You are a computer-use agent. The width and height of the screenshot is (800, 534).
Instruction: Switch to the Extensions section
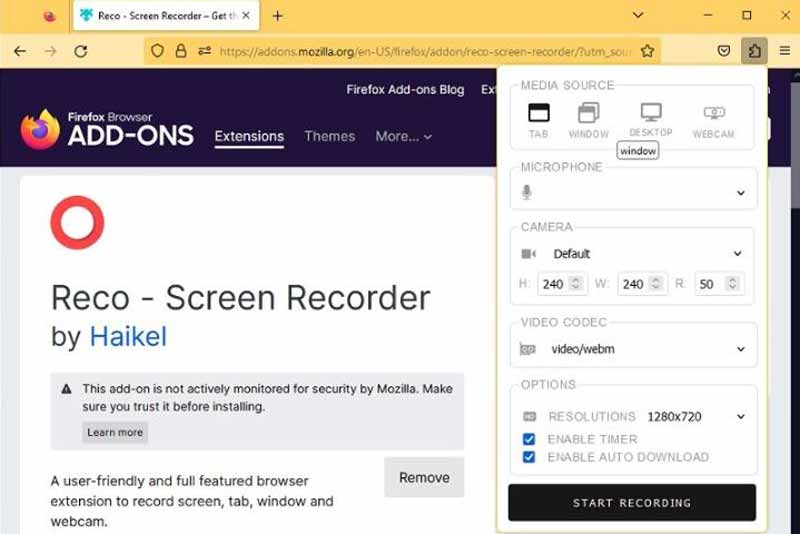pyautogui.click(x=249, y=136)
